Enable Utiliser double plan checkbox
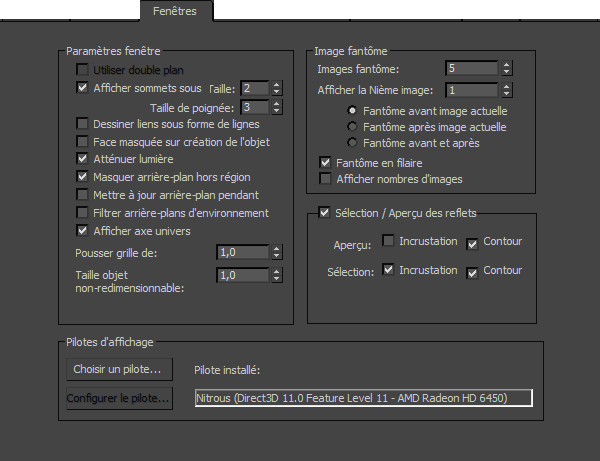The image size is (600, 461). (x=82, y=70)
